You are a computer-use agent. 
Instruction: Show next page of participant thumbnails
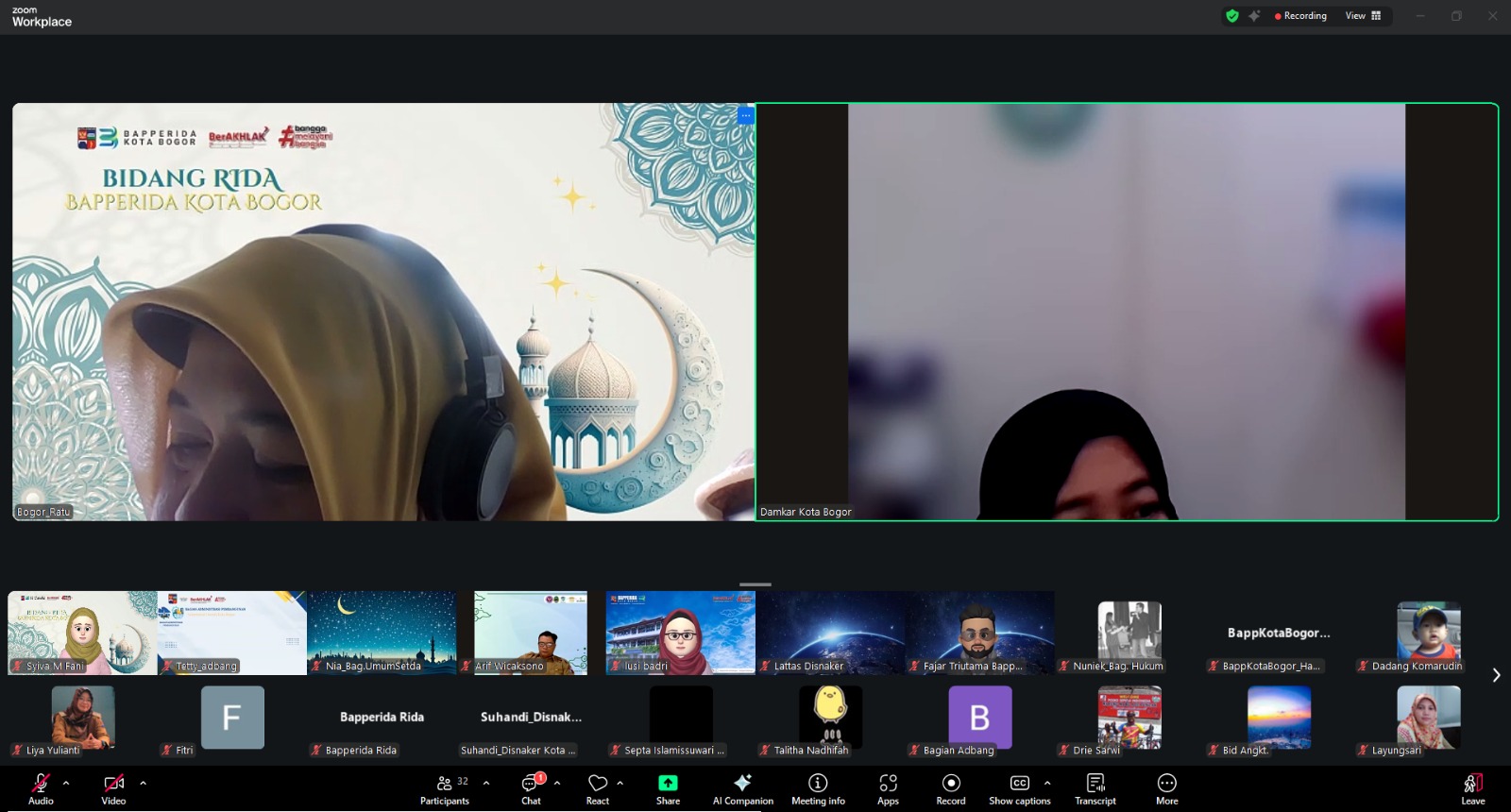[1496, 675]
